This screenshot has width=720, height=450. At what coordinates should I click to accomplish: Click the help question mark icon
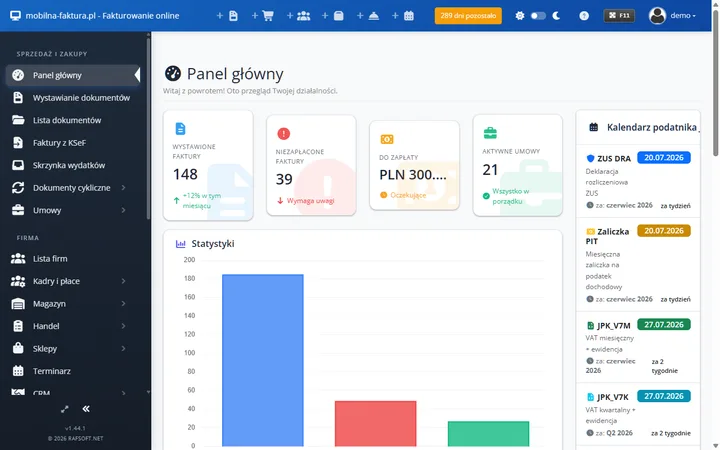584,16
